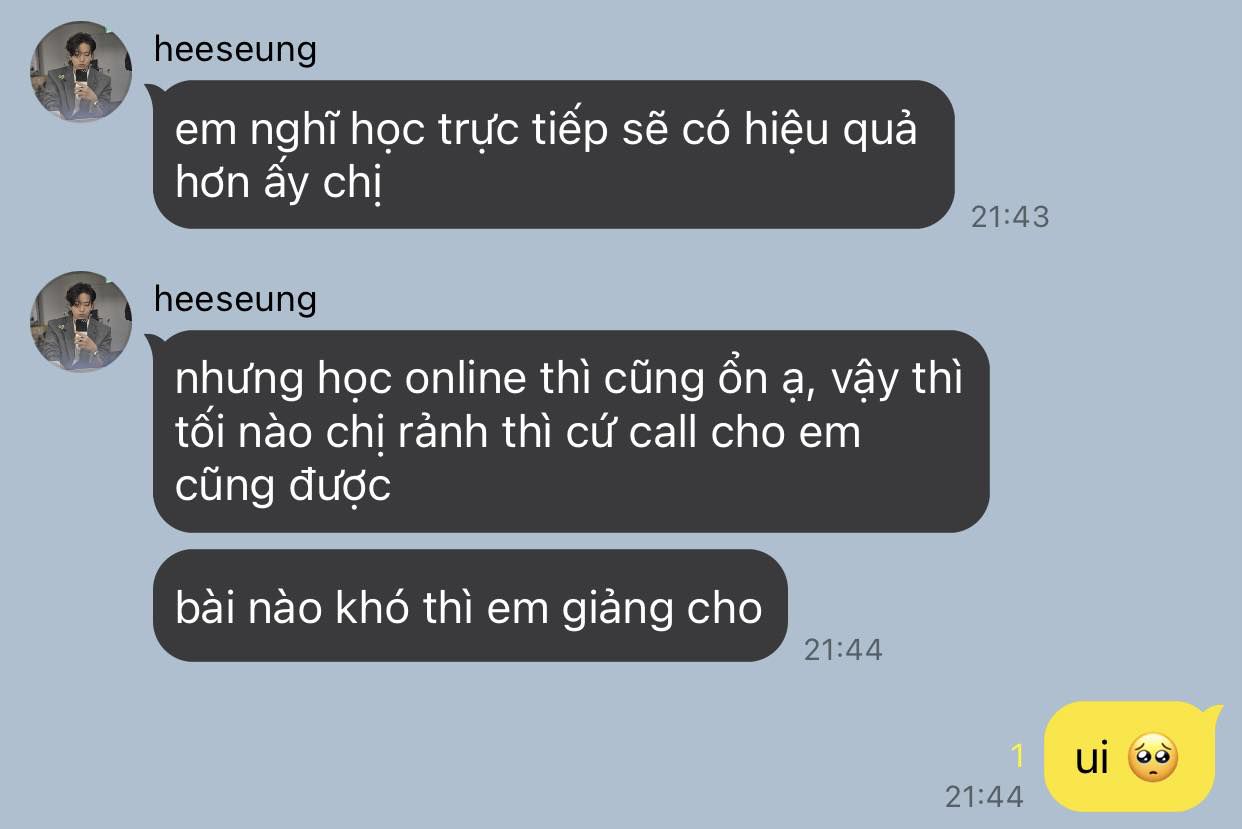Click the 21:43 timestamp
The width and height of the screenshot is (1242, 829).
pyautogui.click(x=1010, y=217)
